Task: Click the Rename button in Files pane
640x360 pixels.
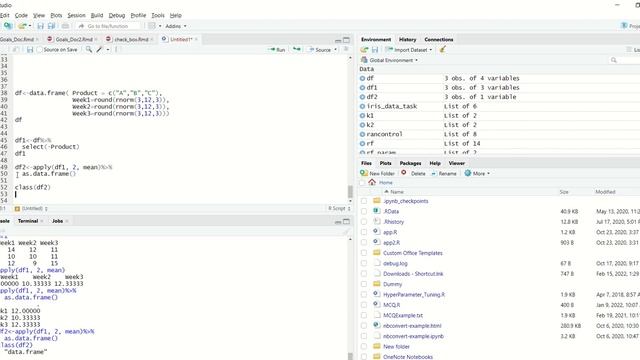Action: [444, 173]
